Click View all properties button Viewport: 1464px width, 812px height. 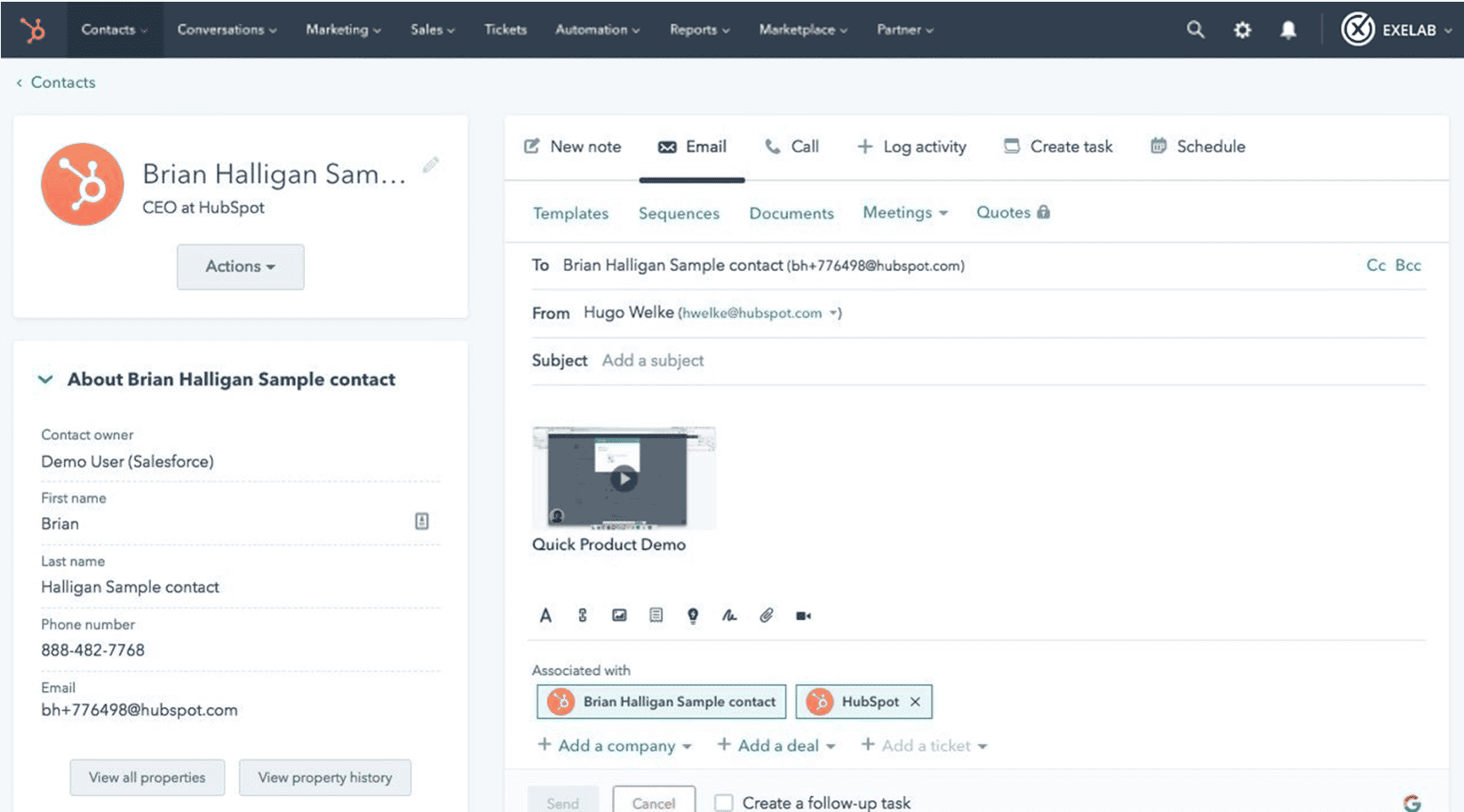[x=147, y=777]
